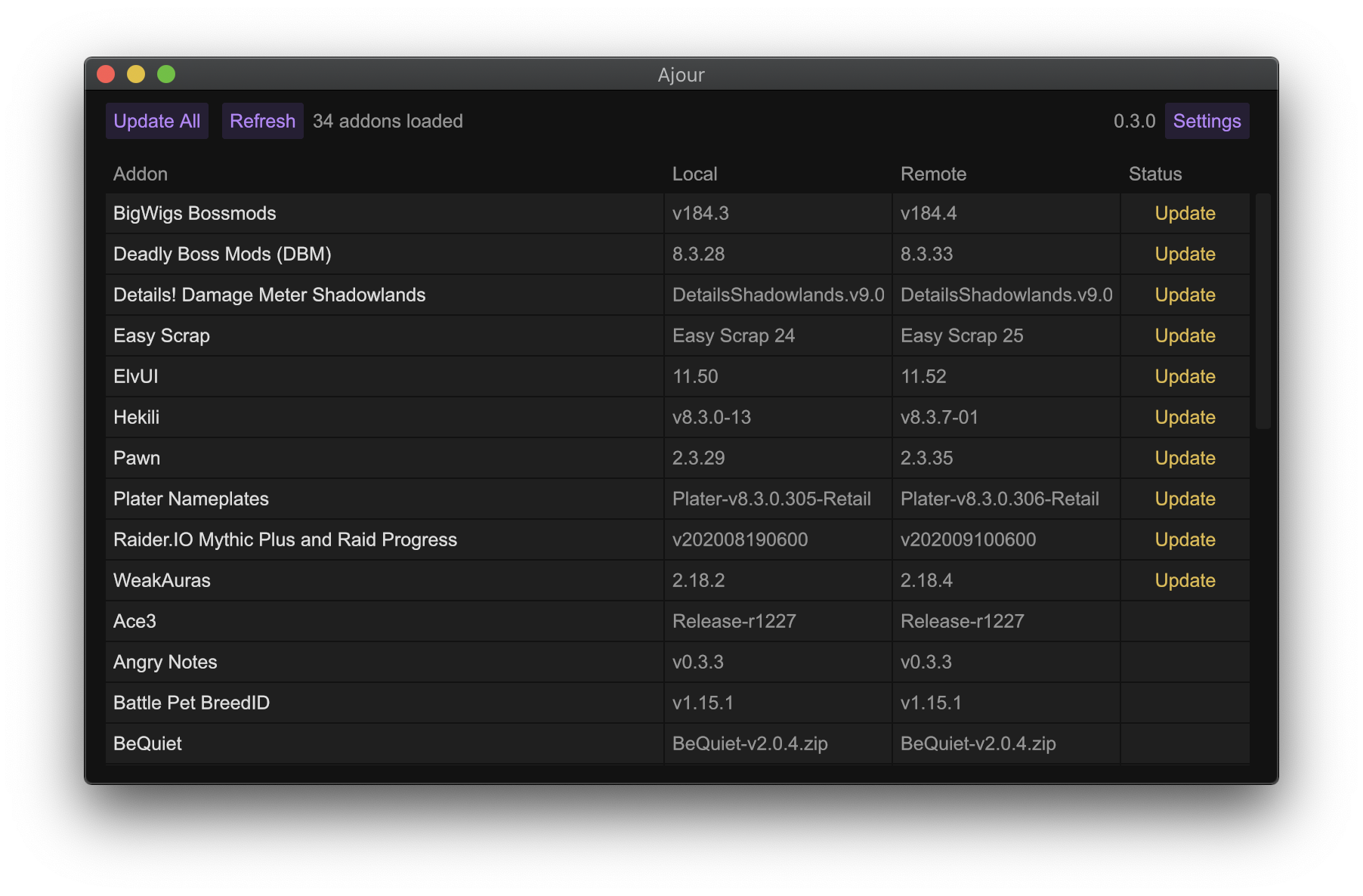Click the Easy Scrap addon name
This screenshot has width=1363, height=896.
click(162, 335)
